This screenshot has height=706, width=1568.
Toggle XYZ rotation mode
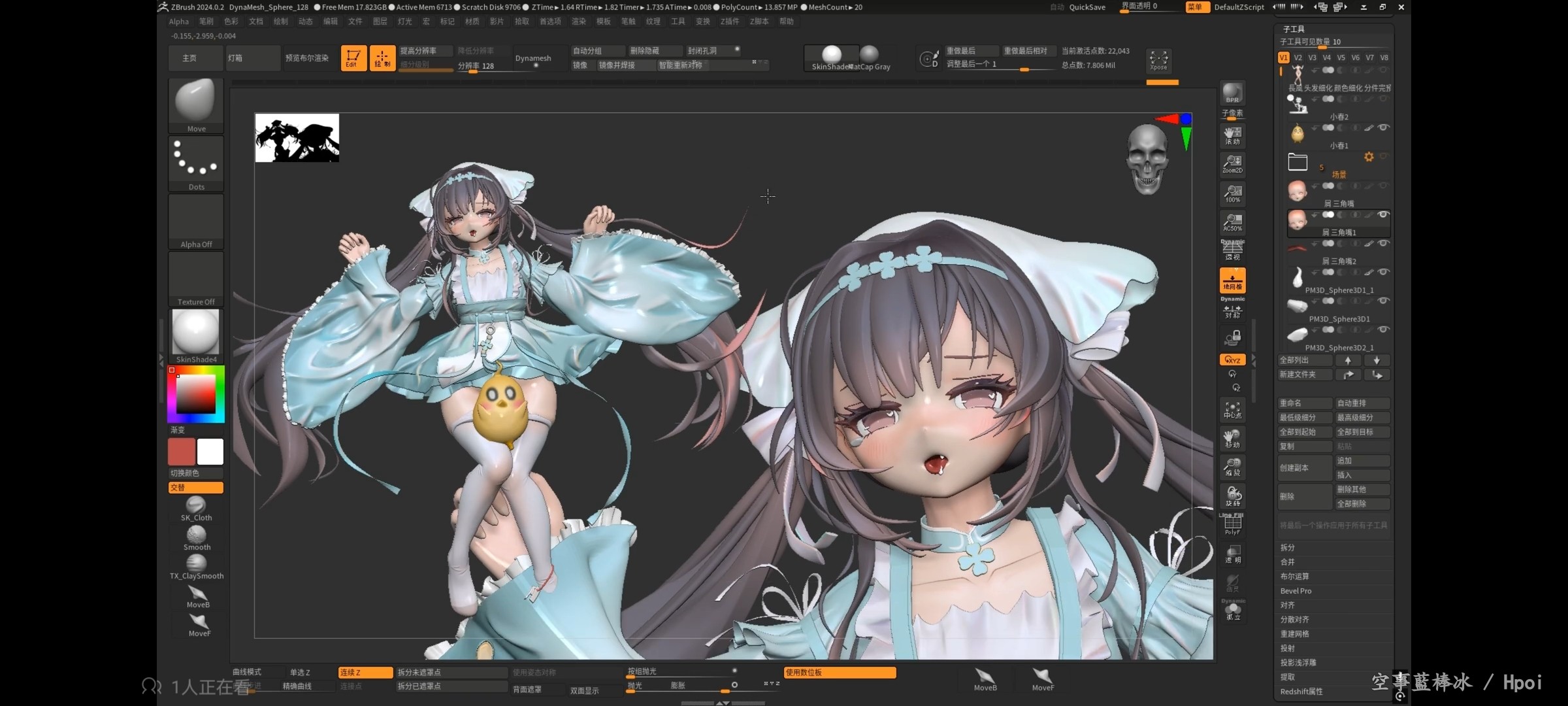[x=1233, y=360]
